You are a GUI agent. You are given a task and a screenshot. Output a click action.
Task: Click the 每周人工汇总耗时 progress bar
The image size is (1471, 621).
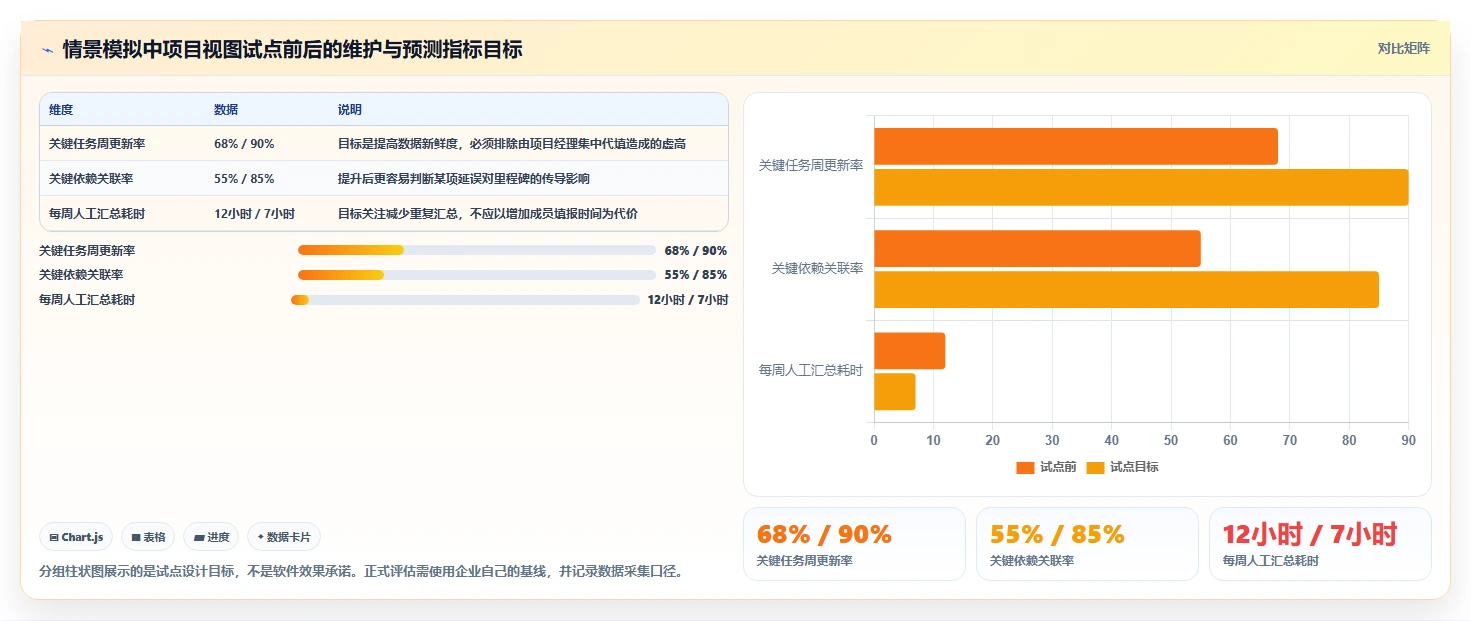click(465, 300)
